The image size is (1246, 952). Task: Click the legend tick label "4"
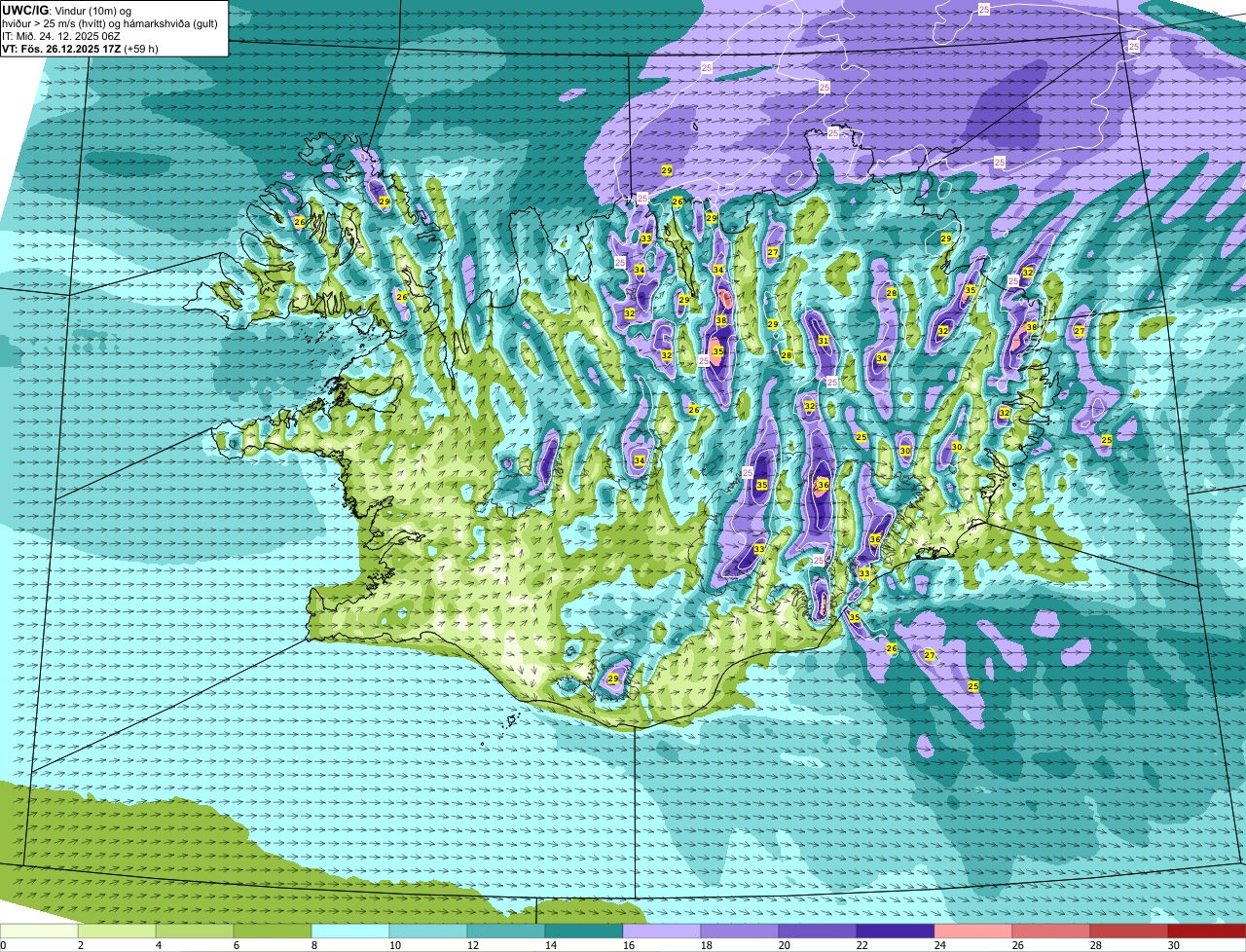(159, 945)
